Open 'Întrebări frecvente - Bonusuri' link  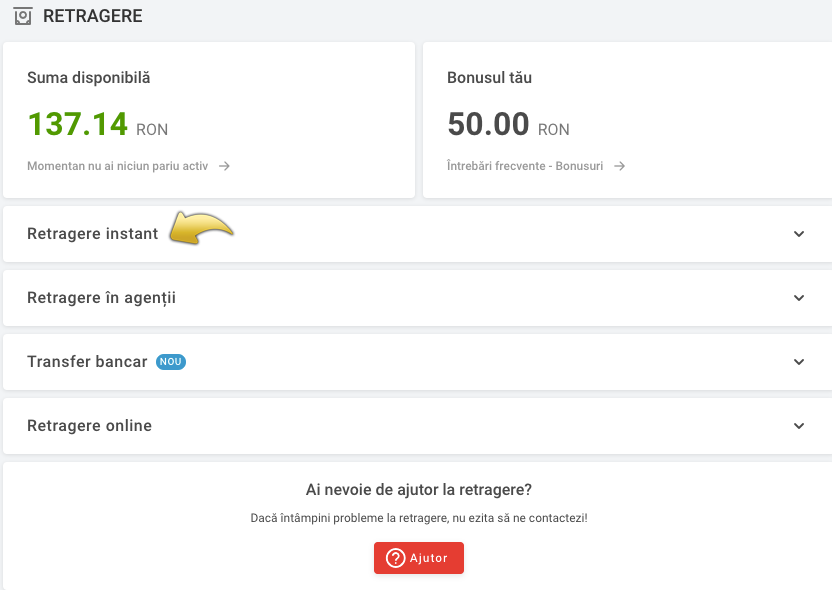click(525, 166)
